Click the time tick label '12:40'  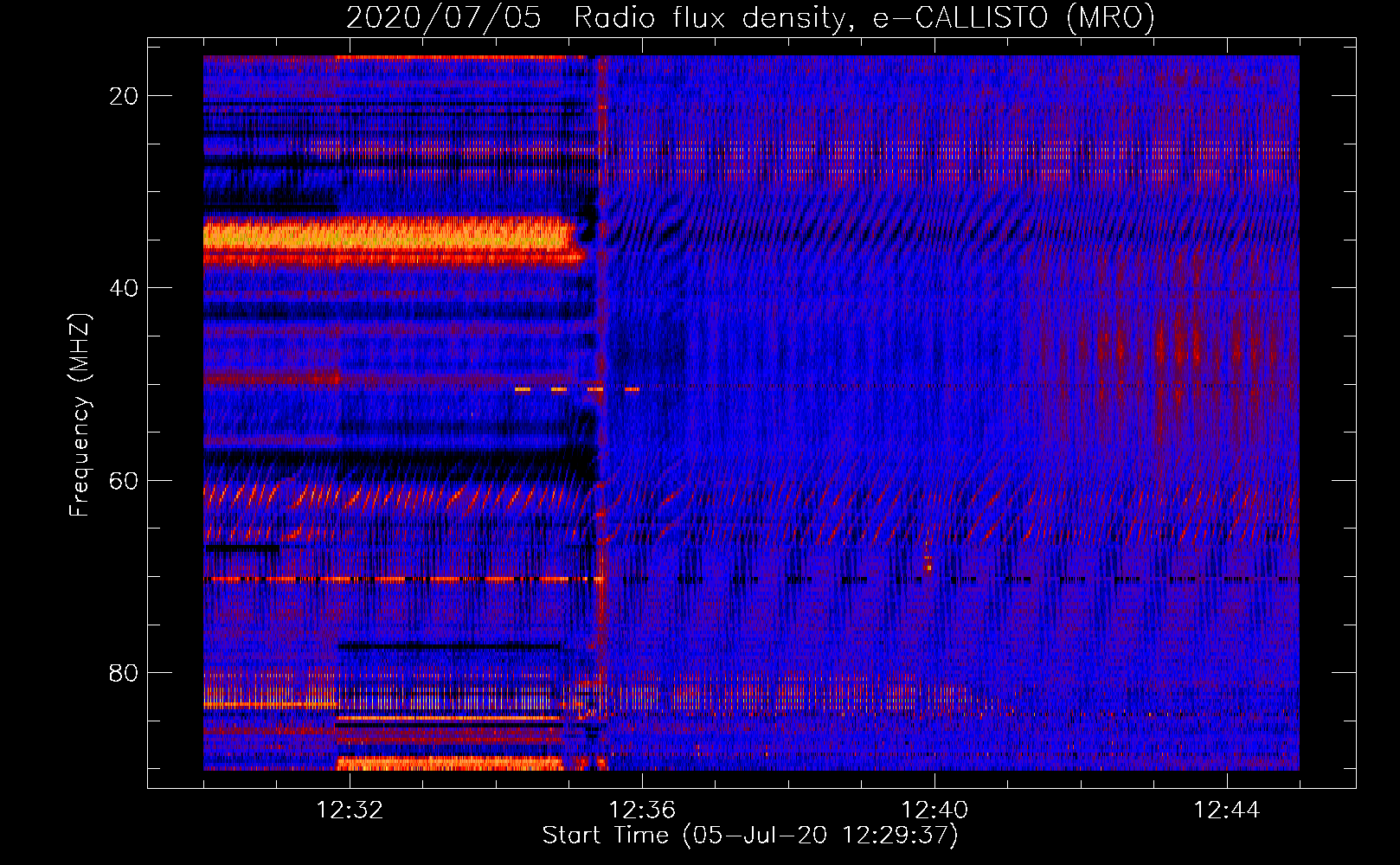934,811
